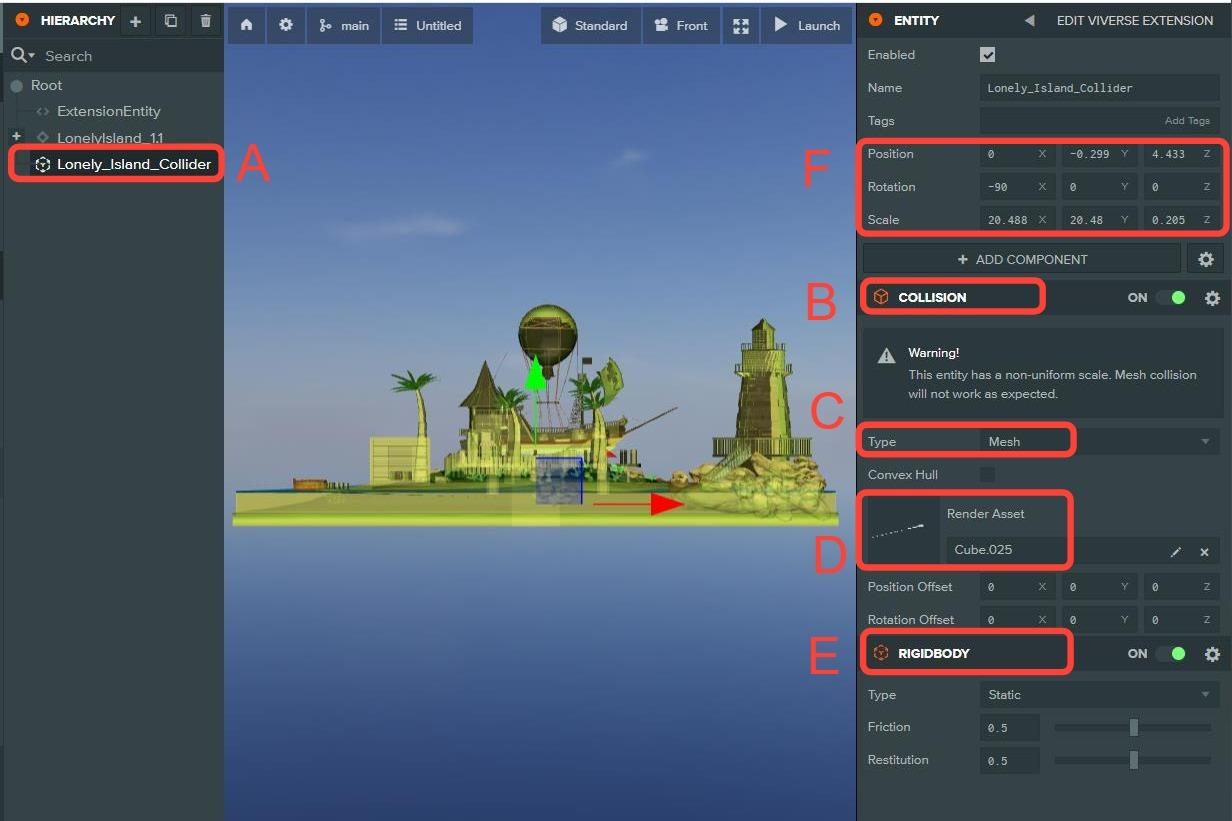Open the Front camera view menu
Image resolution: width=1232 pixels, height=821 pixels.
click(680, 25)
